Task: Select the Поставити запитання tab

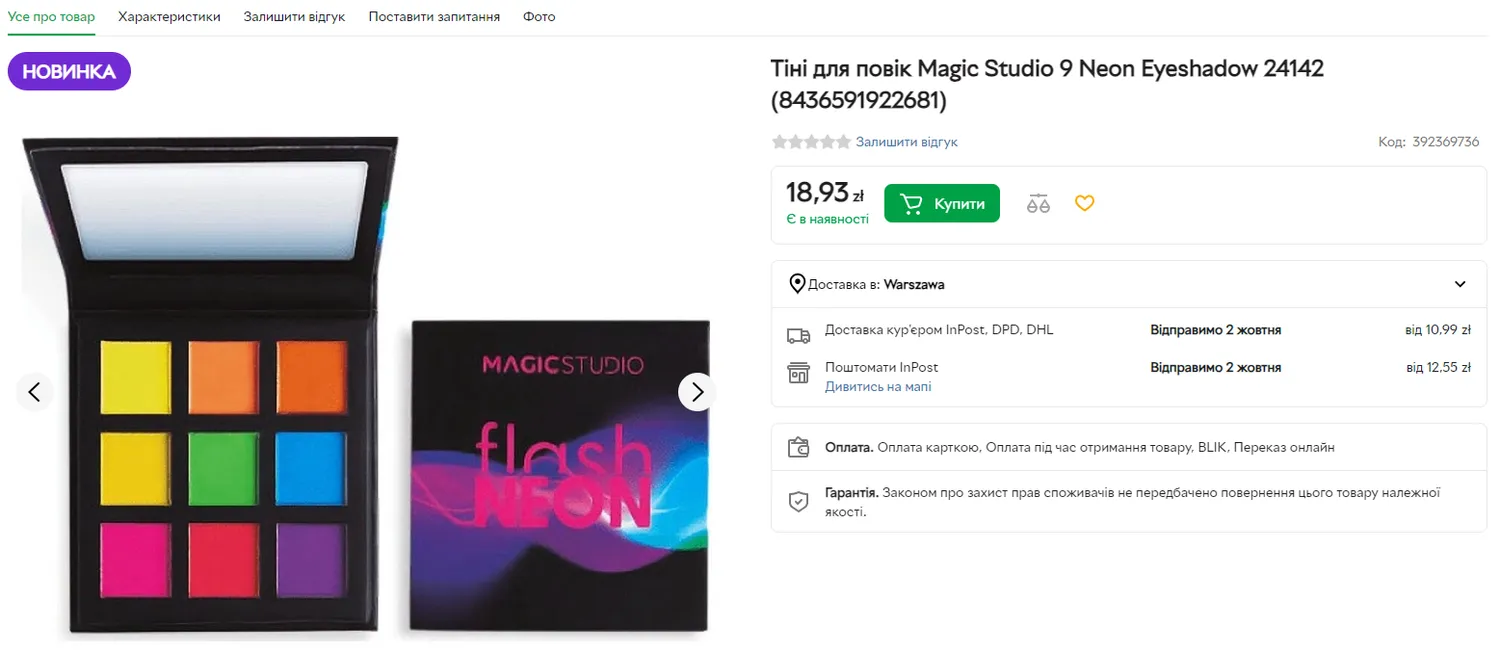Action: click(434, 17)
